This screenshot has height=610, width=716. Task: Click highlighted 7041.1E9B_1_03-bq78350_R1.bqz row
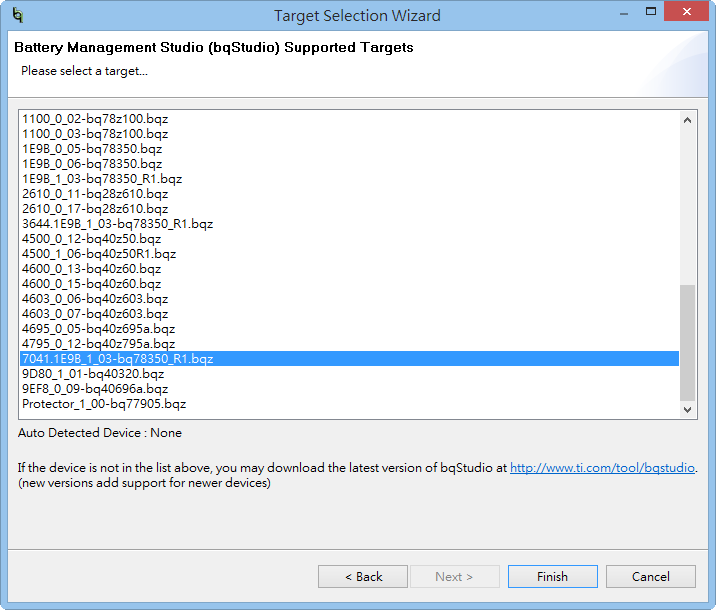pos(349,359)
